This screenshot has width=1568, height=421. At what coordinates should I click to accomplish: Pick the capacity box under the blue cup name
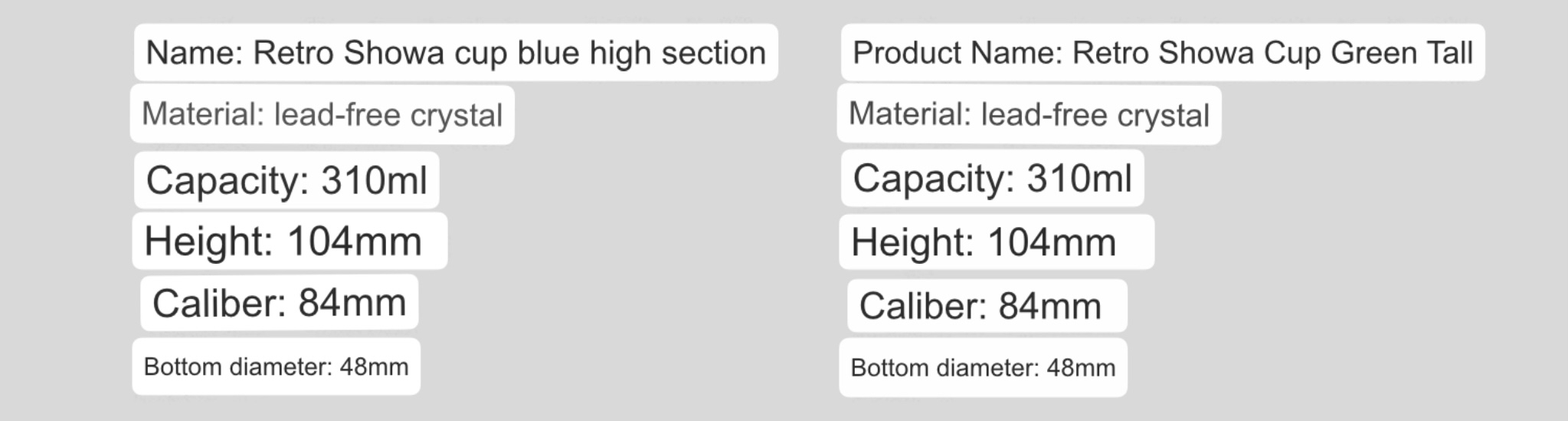tap(286, 180)
